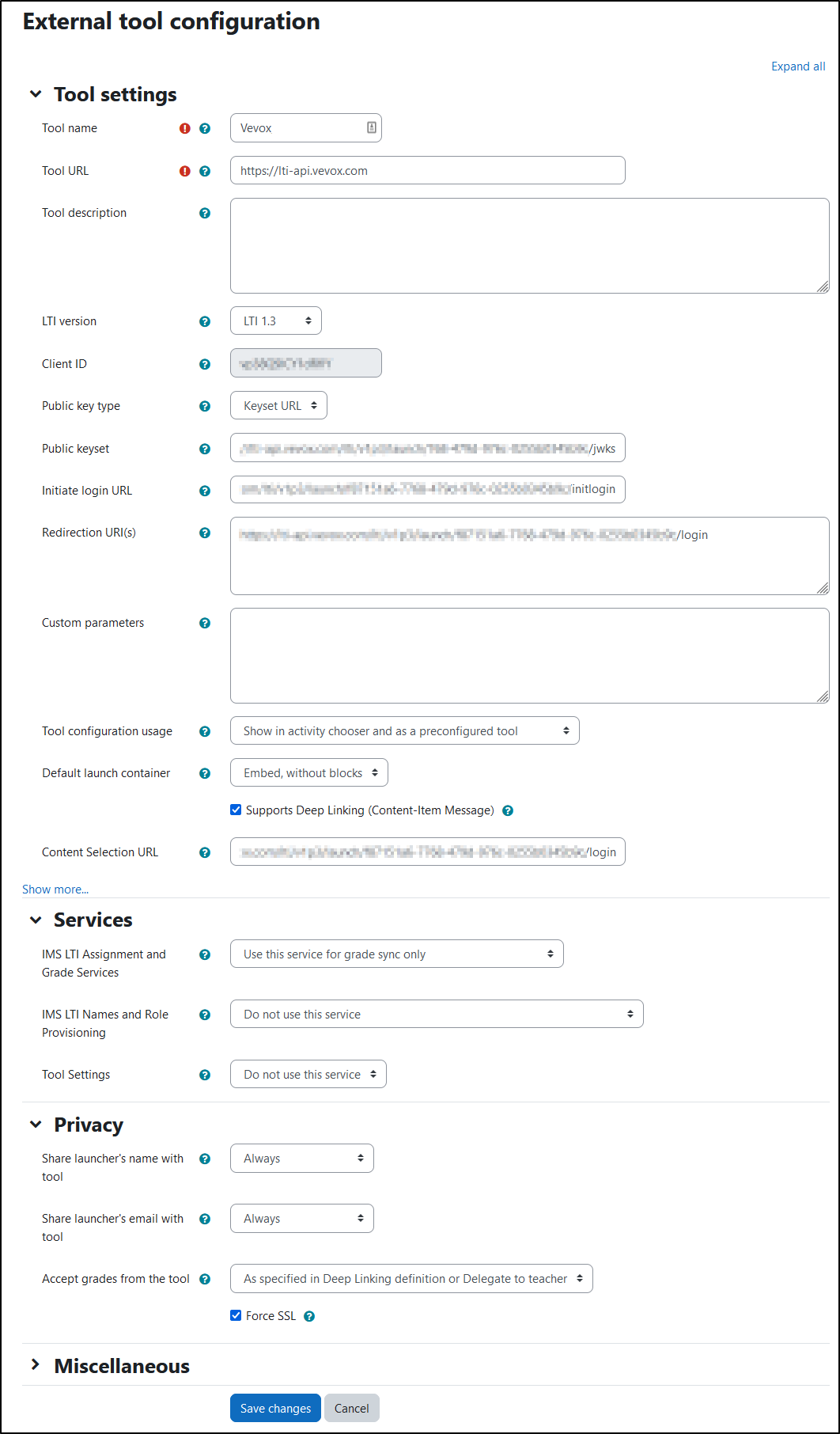This screenshot has height=1434, width=840.
Task: Open help for Initiate login URL
Action: (x=205, y=491)
